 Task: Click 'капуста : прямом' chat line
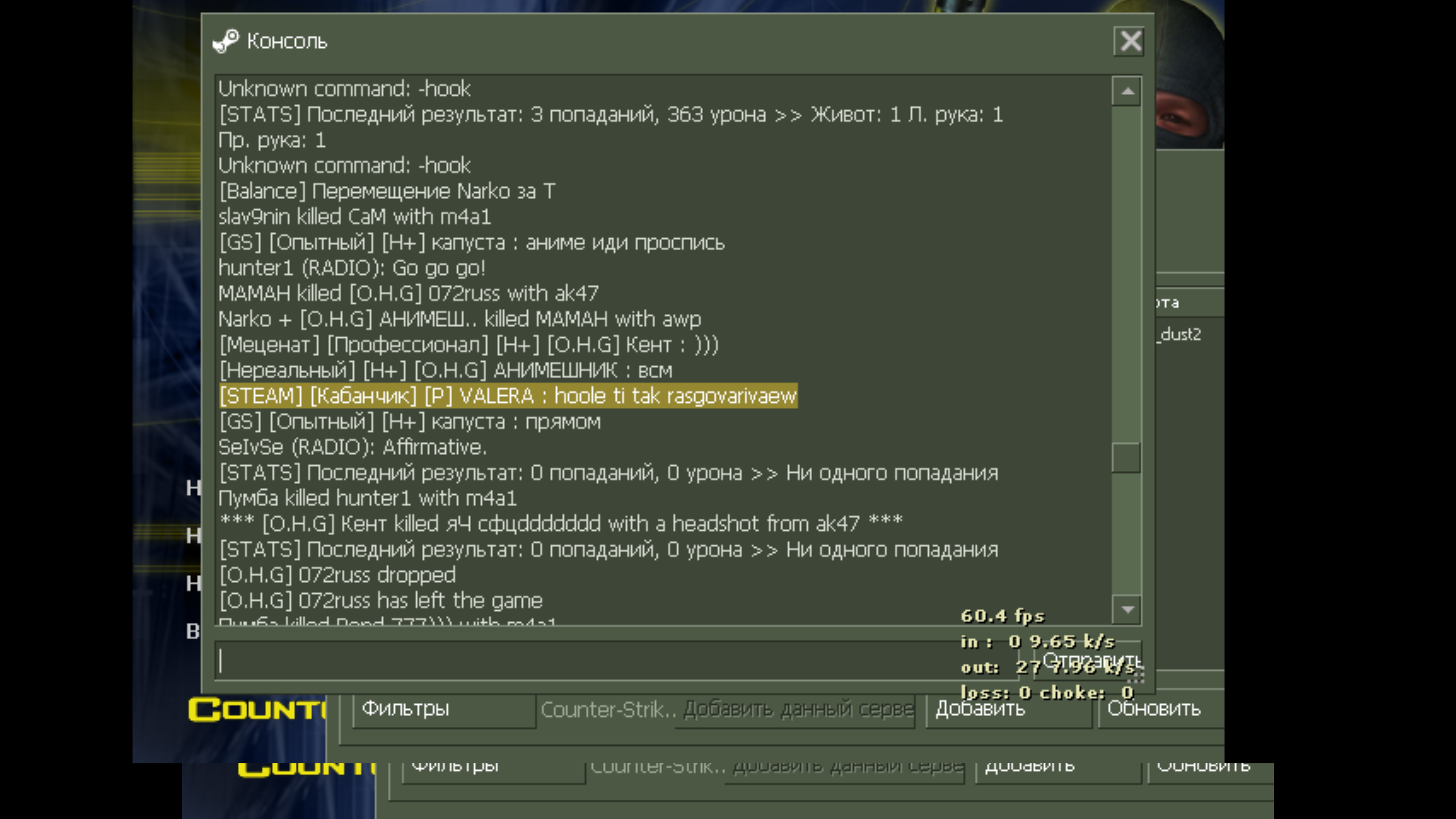tap(410, 421)
